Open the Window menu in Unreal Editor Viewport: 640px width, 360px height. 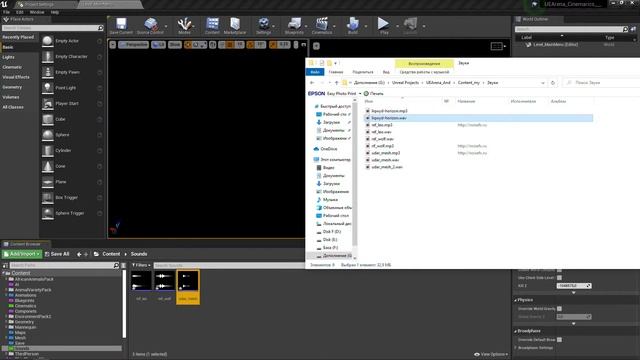37,12
